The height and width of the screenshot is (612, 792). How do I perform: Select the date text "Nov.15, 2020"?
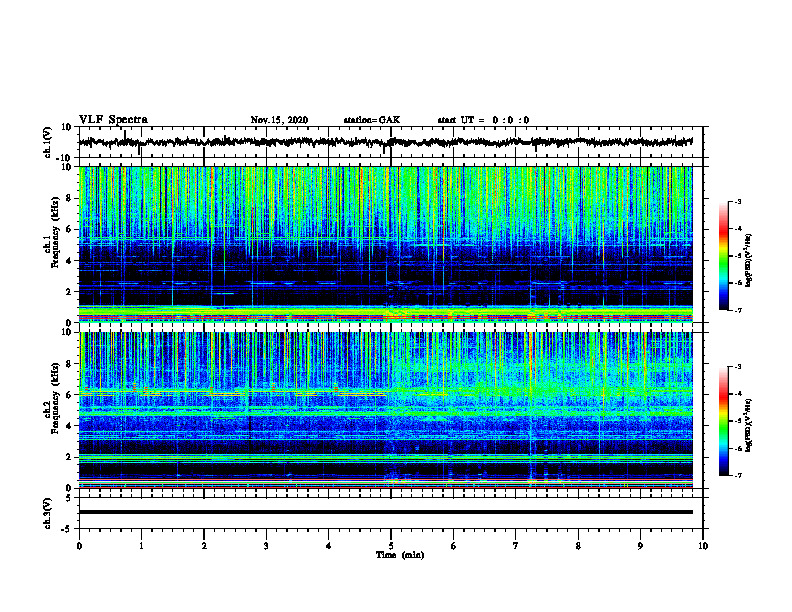(279, 120)
